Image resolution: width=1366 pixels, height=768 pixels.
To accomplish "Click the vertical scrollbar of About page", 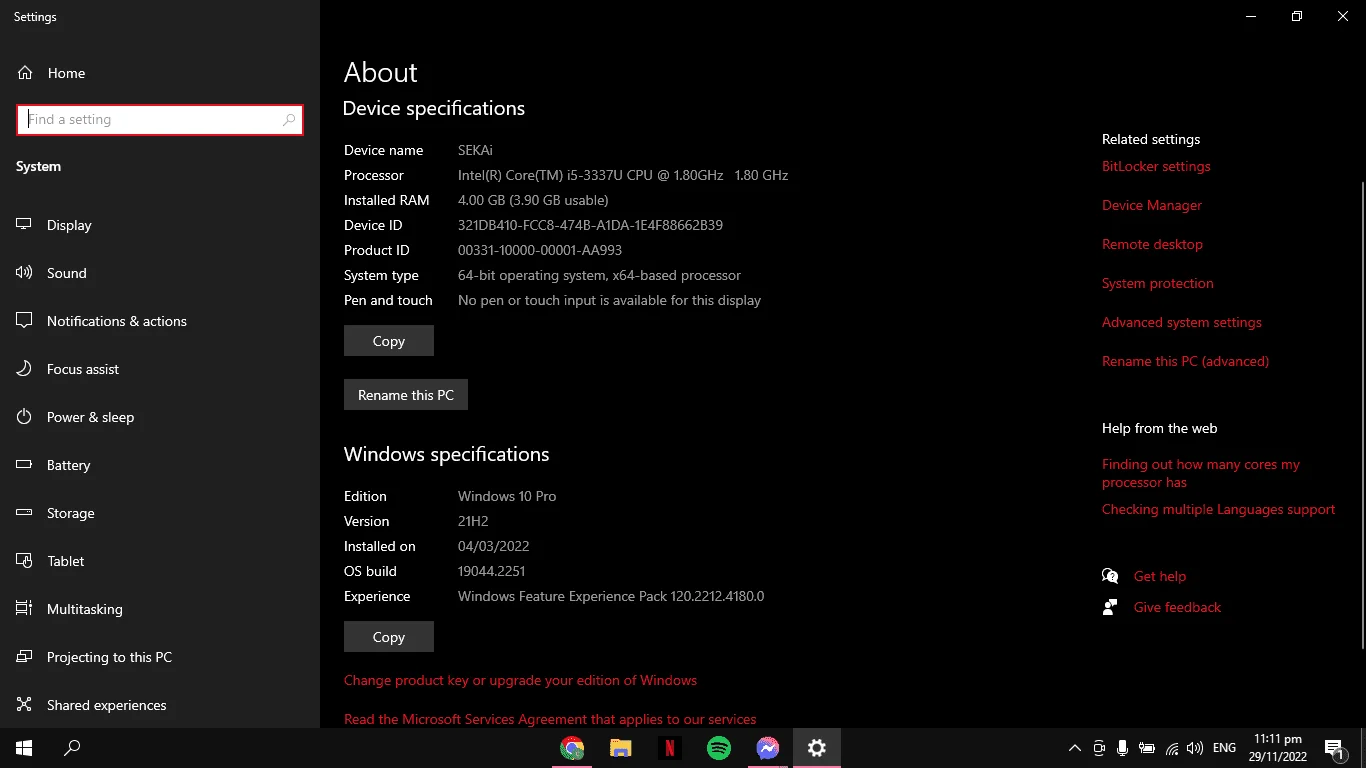I will coord(1361,415).
